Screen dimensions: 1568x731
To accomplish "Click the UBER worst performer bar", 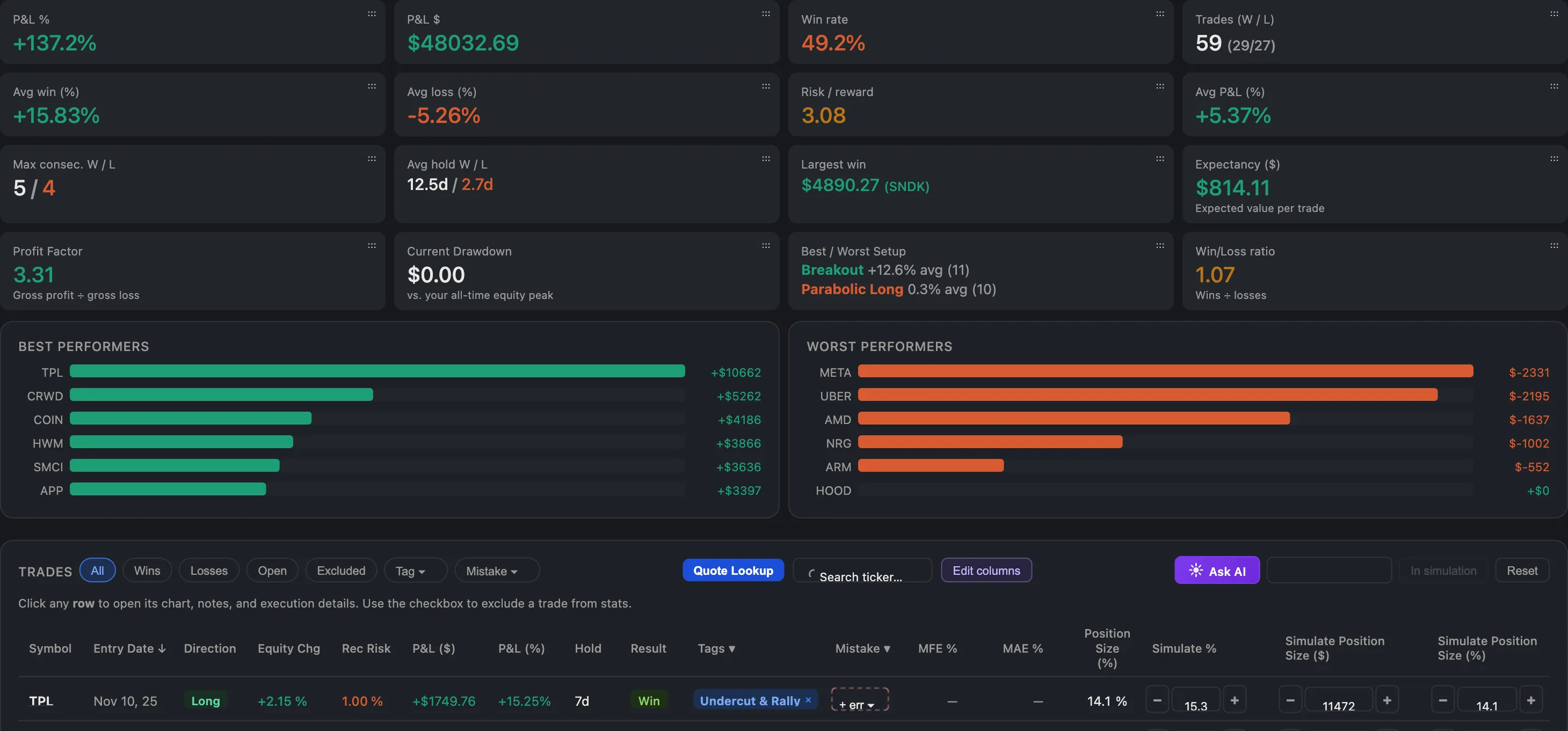I will point(1148,394).
